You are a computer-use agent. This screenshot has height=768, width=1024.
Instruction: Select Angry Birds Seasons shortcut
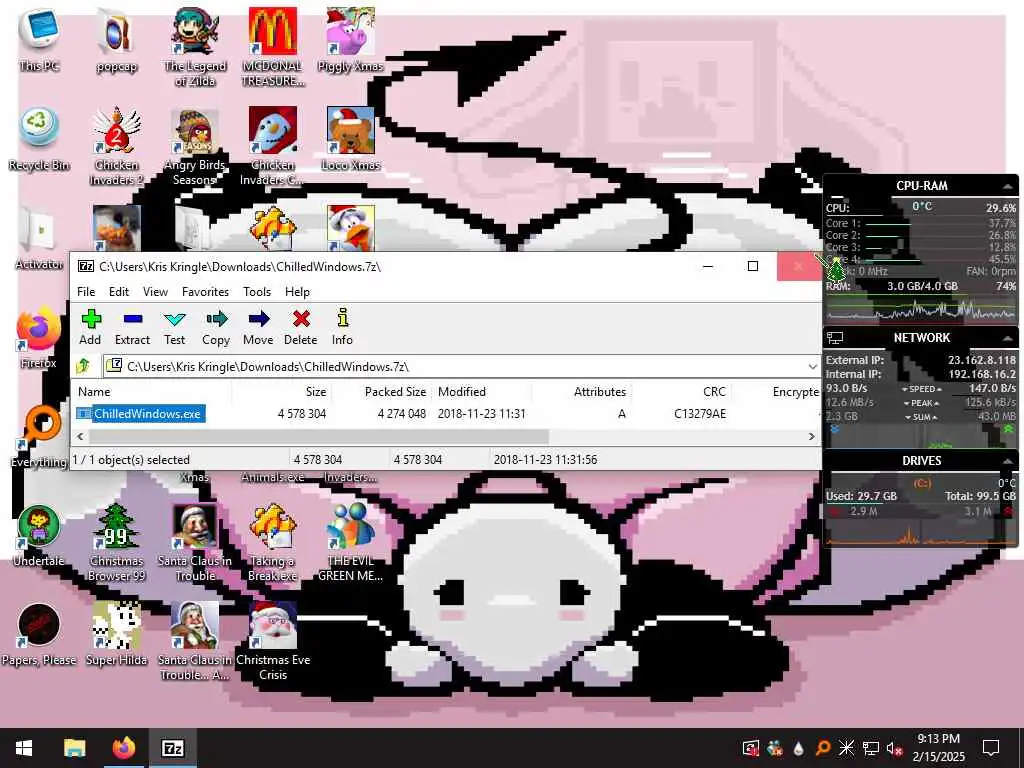[x=195, y=146]
